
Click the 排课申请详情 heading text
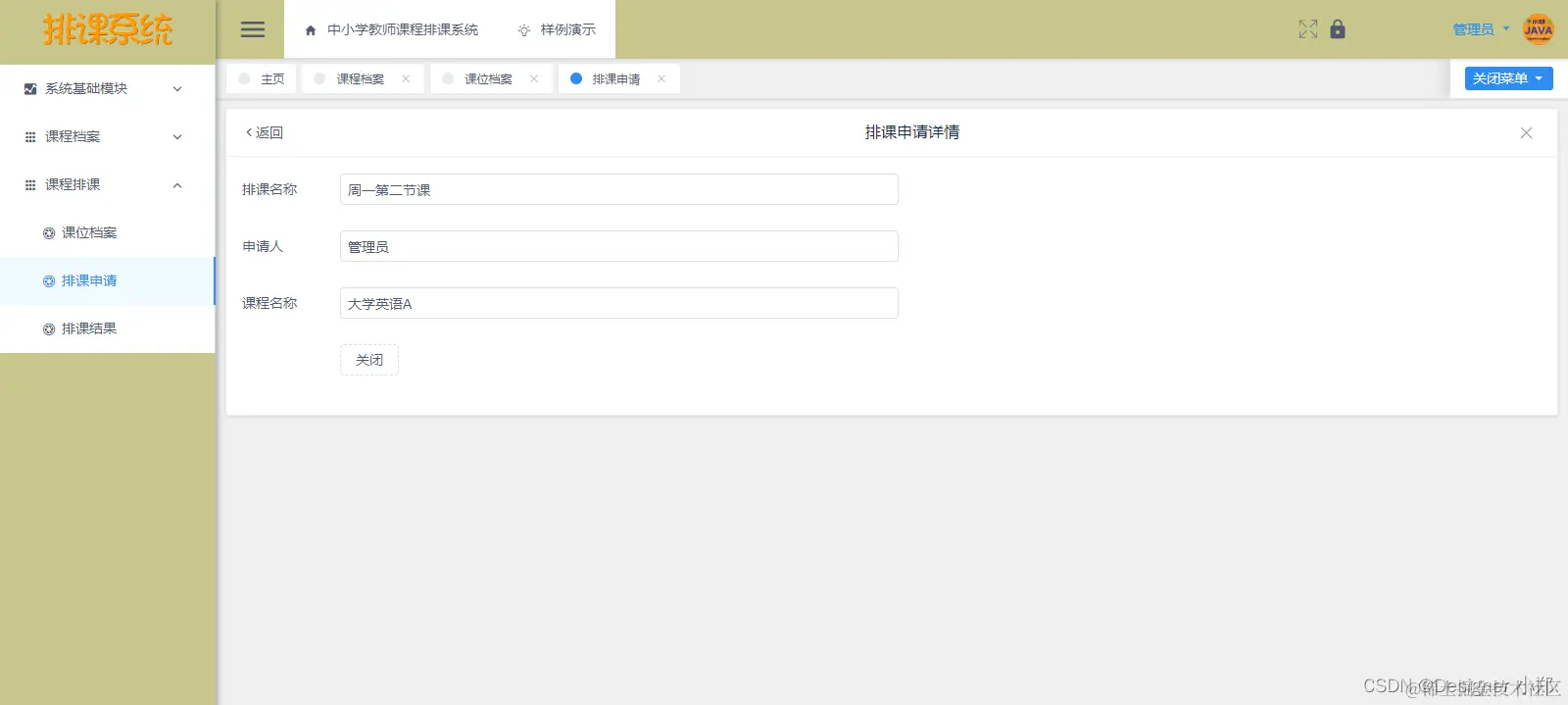(x=912, y=132)
